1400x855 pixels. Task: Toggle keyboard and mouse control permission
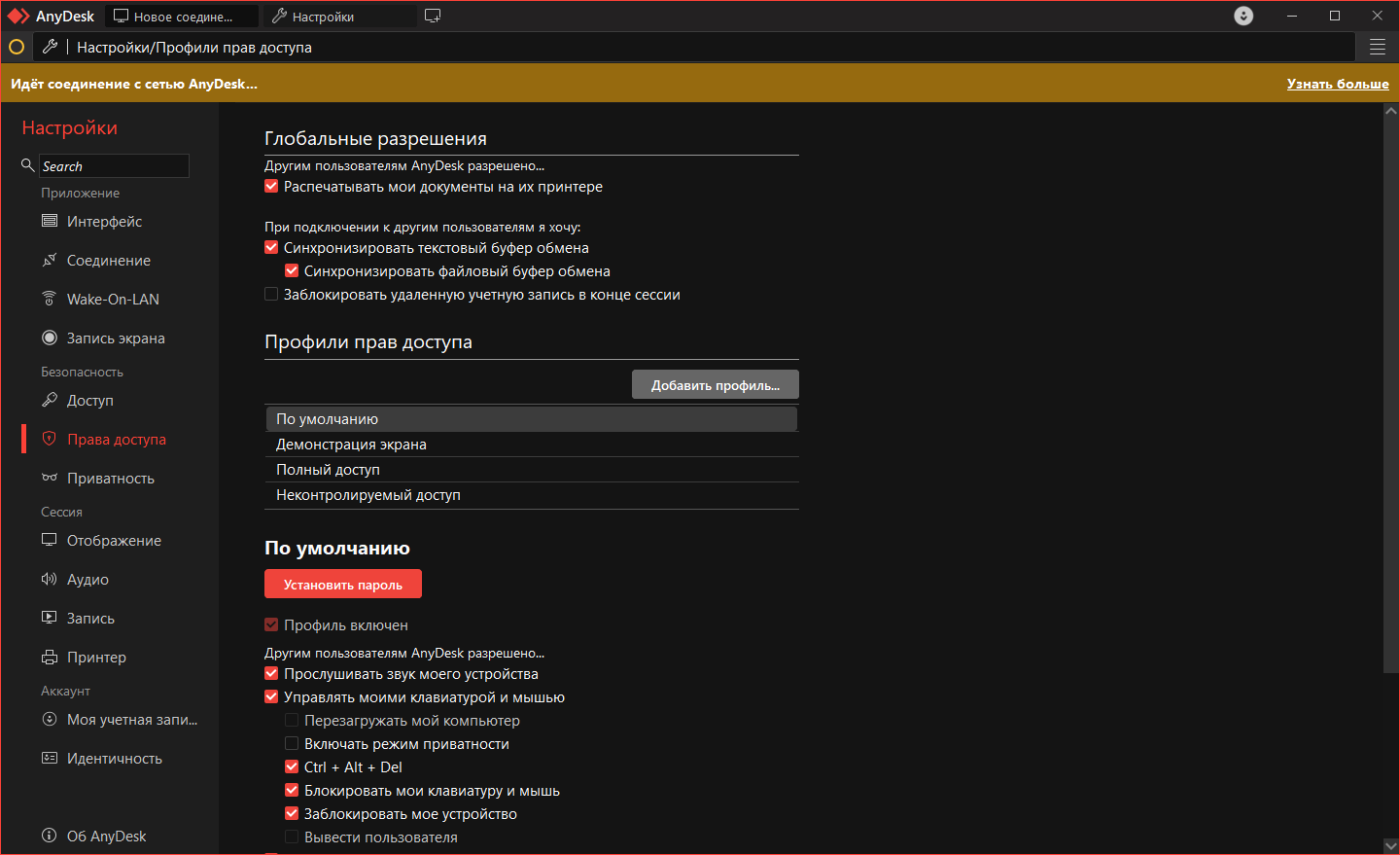271,696
